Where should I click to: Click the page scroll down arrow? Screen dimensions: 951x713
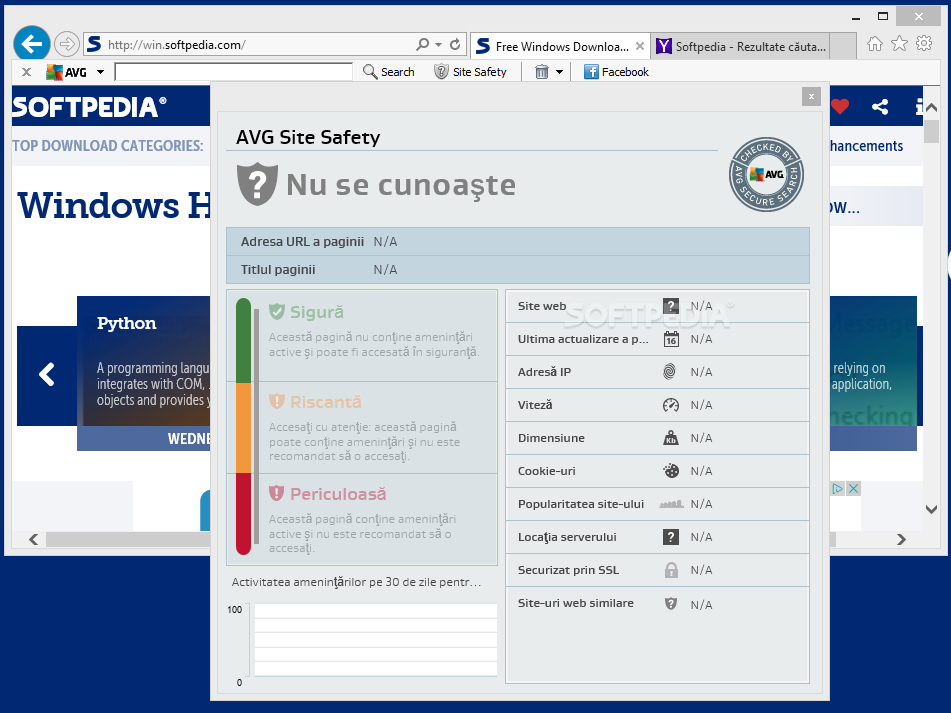(x=931, y=509)
